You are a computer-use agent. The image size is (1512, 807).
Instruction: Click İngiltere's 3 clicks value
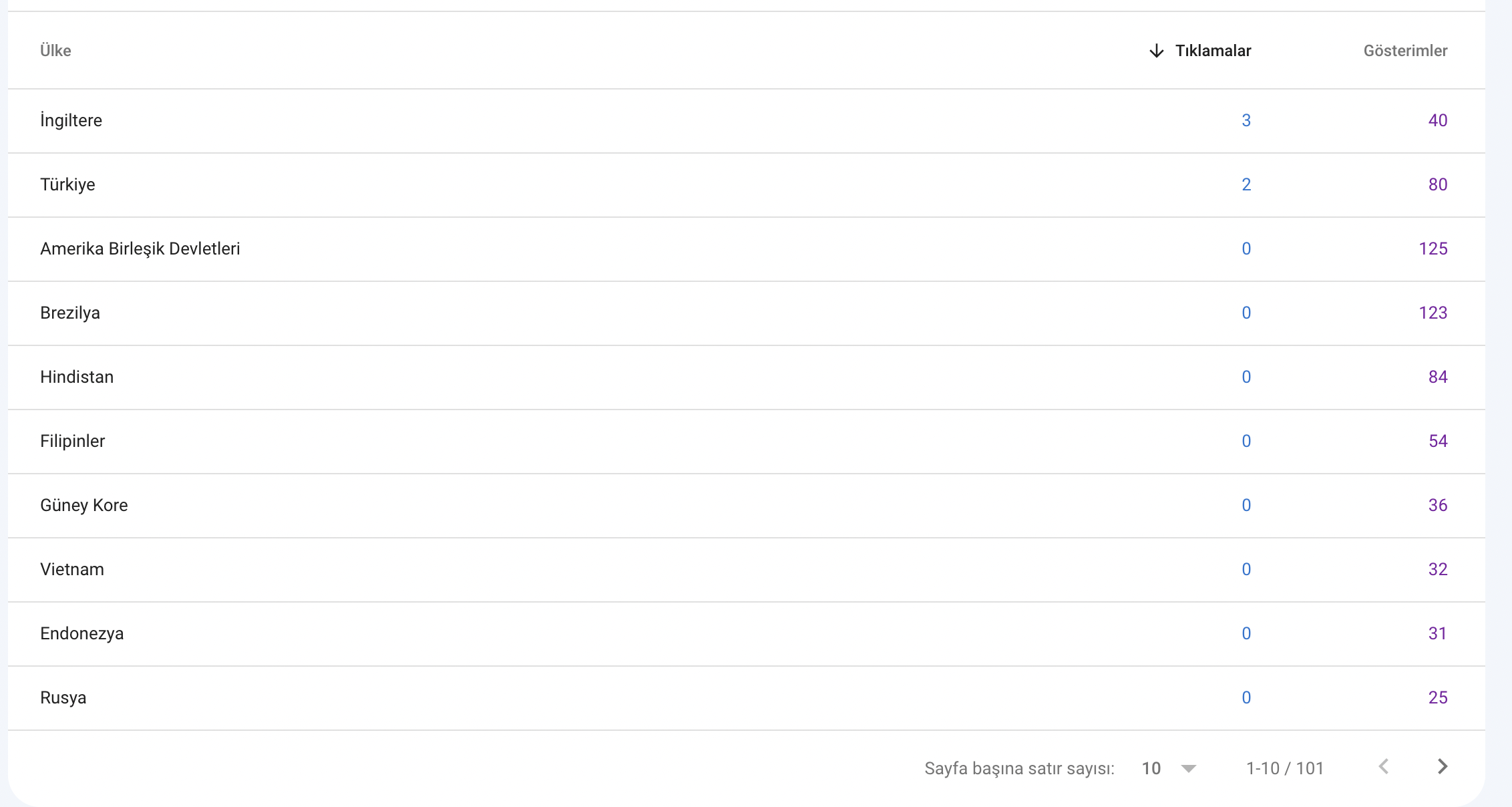[1246, 120]
